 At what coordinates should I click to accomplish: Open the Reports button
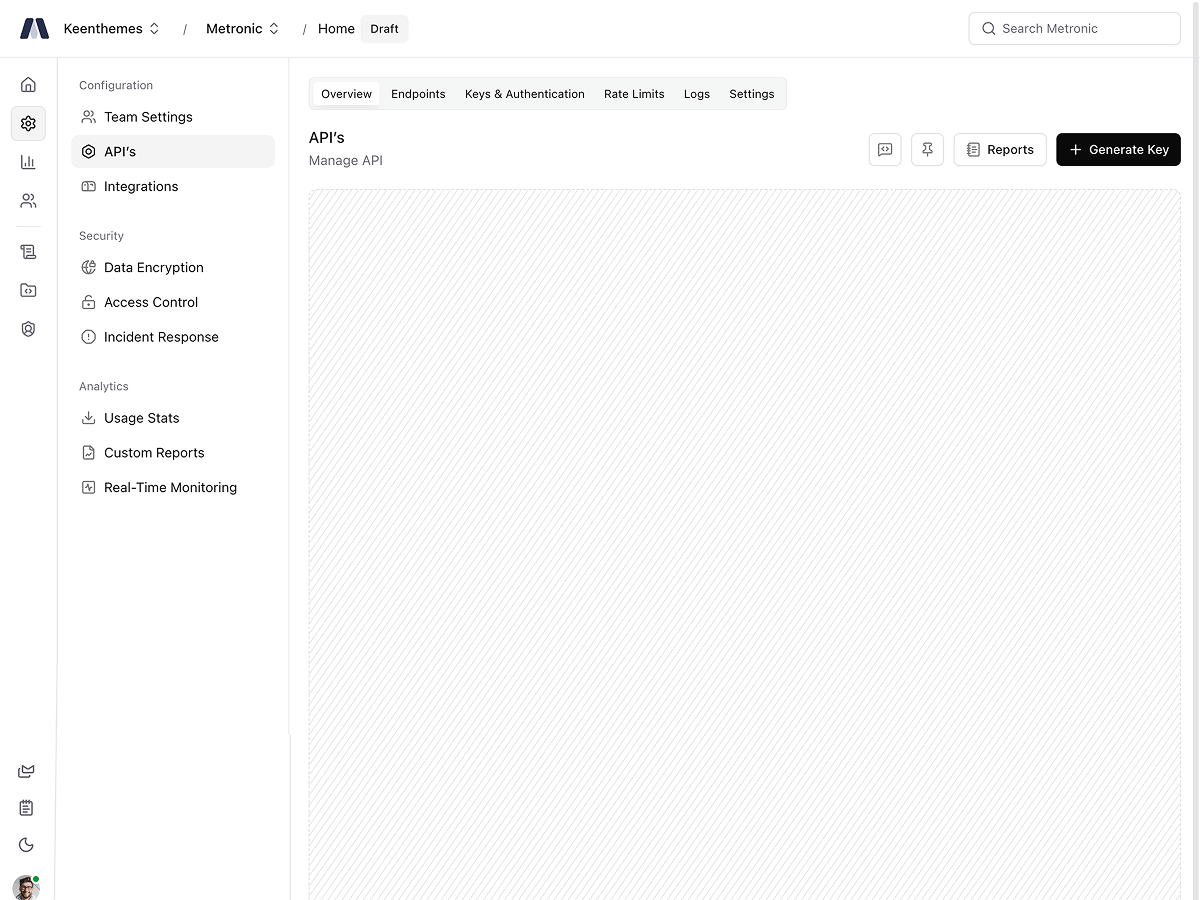[x=1000, y=150]
